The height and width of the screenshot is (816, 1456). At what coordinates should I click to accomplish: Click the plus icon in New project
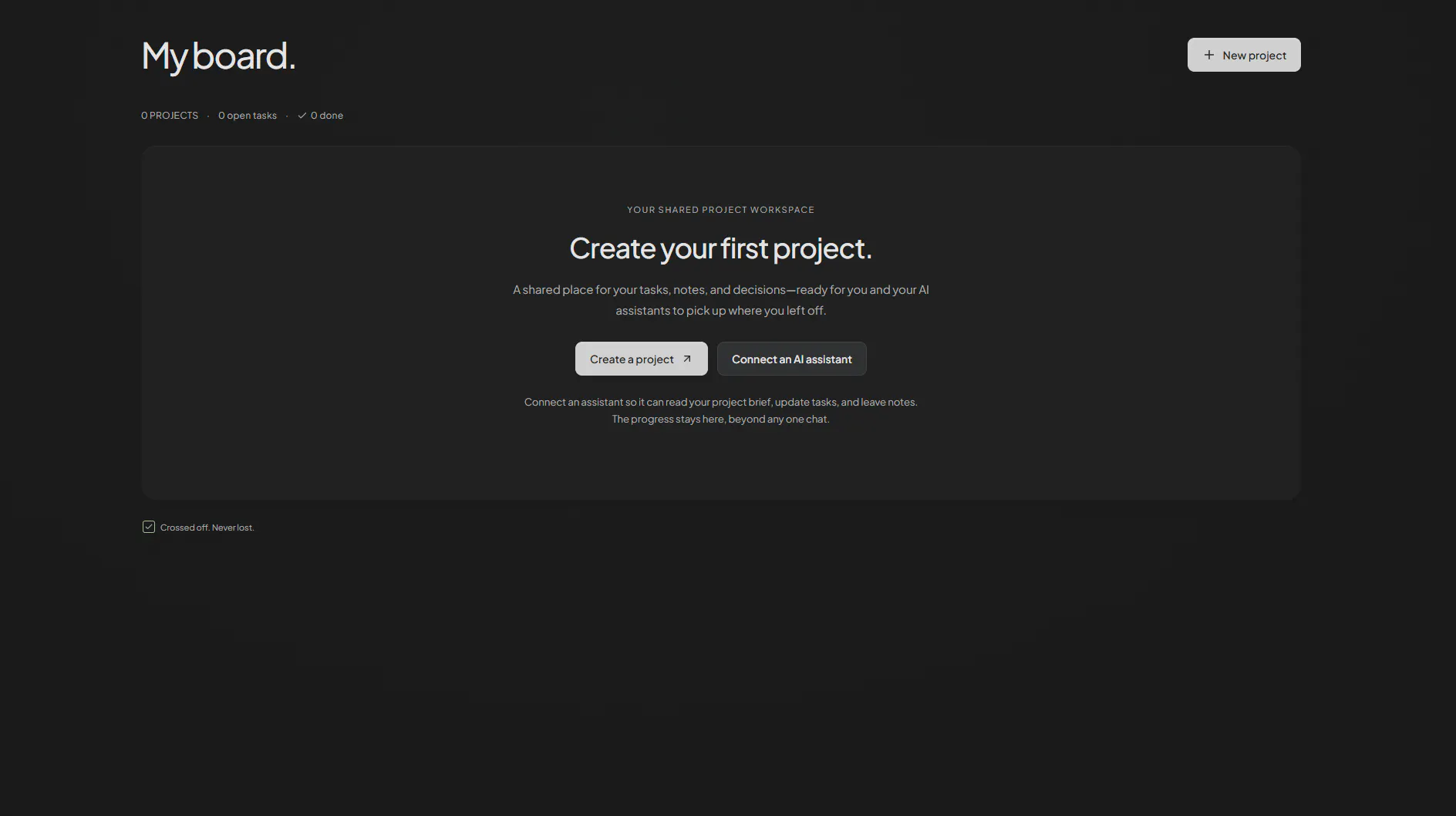[1209, 55]
